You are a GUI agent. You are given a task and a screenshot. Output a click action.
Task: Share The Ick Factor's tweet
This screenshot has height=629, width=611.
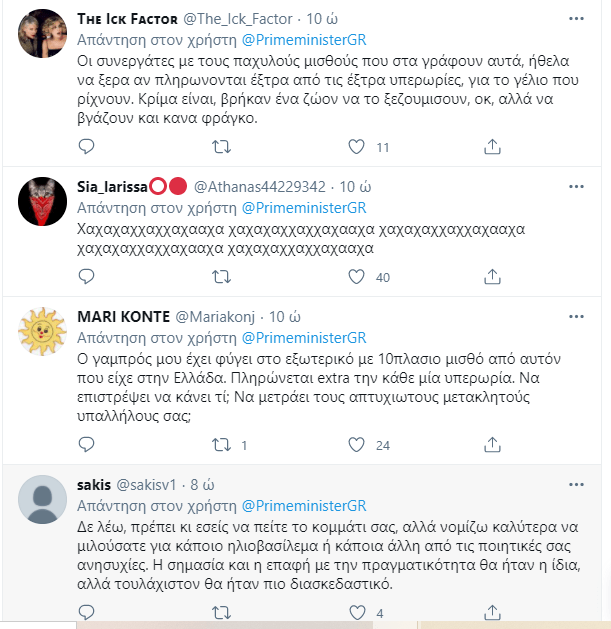[x=492, y=147]
